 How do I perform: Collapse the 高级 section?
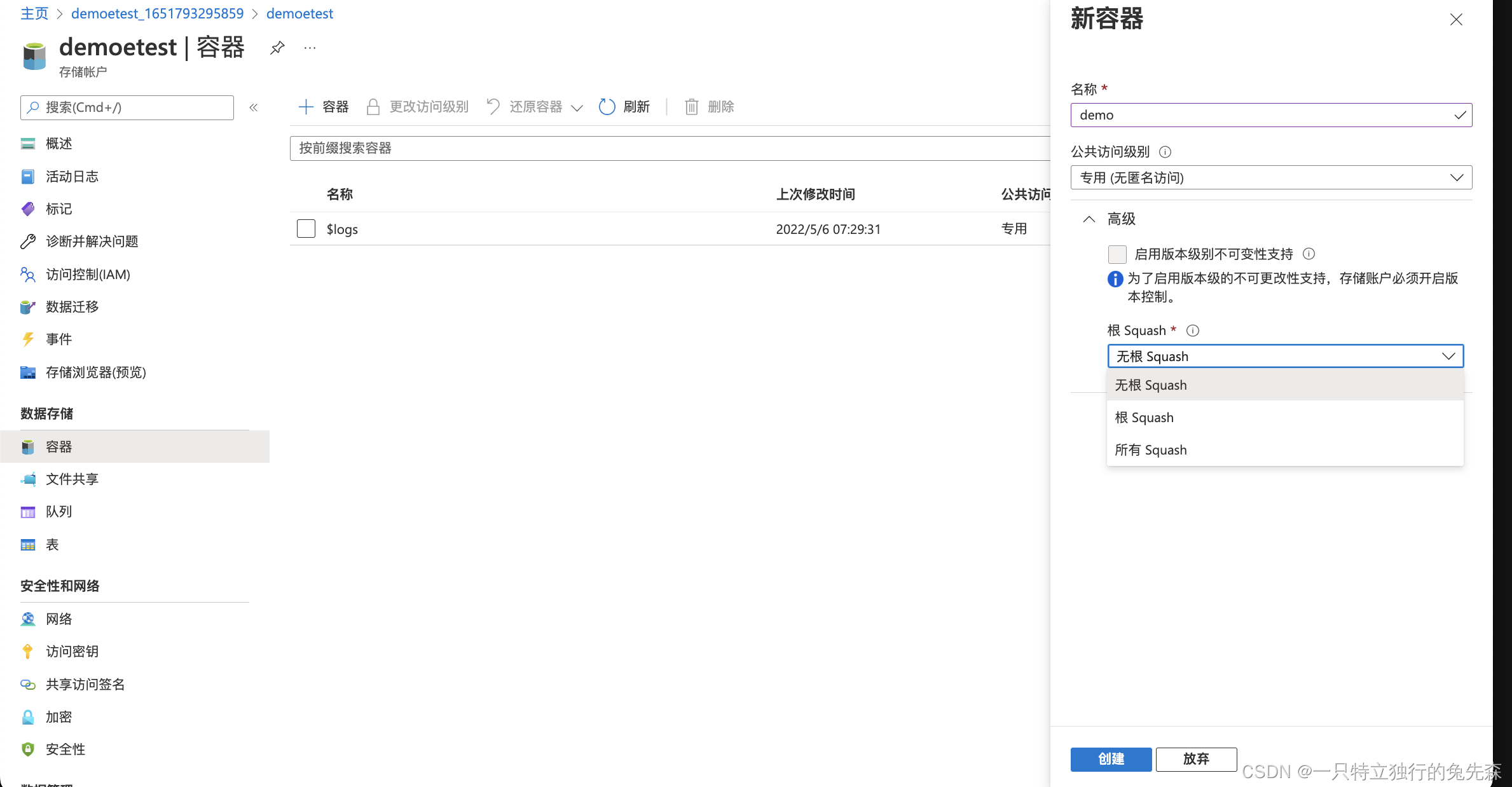[x=1089, y=219]
